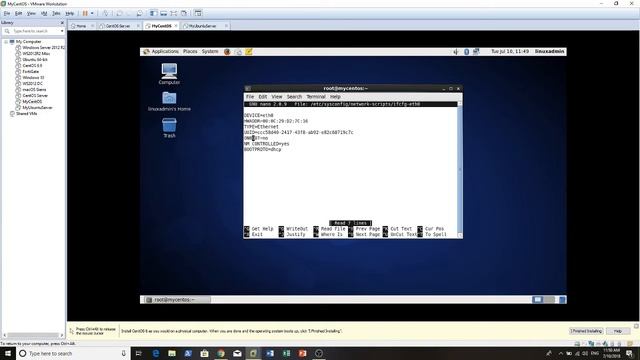The image size is (640, 360).
Task: Open the linuxadmin's Home desktop folder
Action: [169, 101]
